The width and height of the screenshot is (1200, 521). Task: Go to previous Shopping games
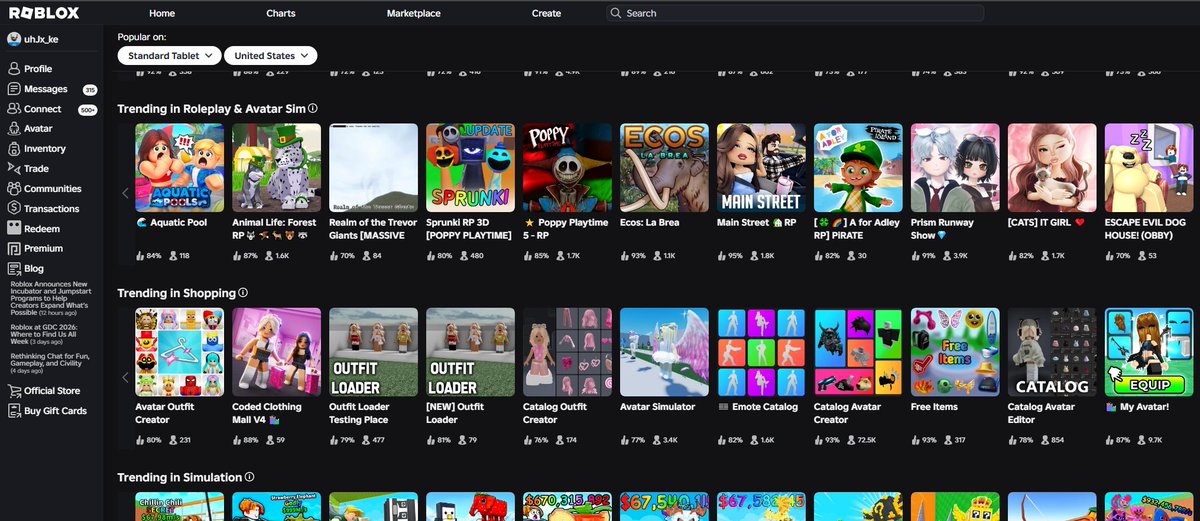(x=126, y=377)
